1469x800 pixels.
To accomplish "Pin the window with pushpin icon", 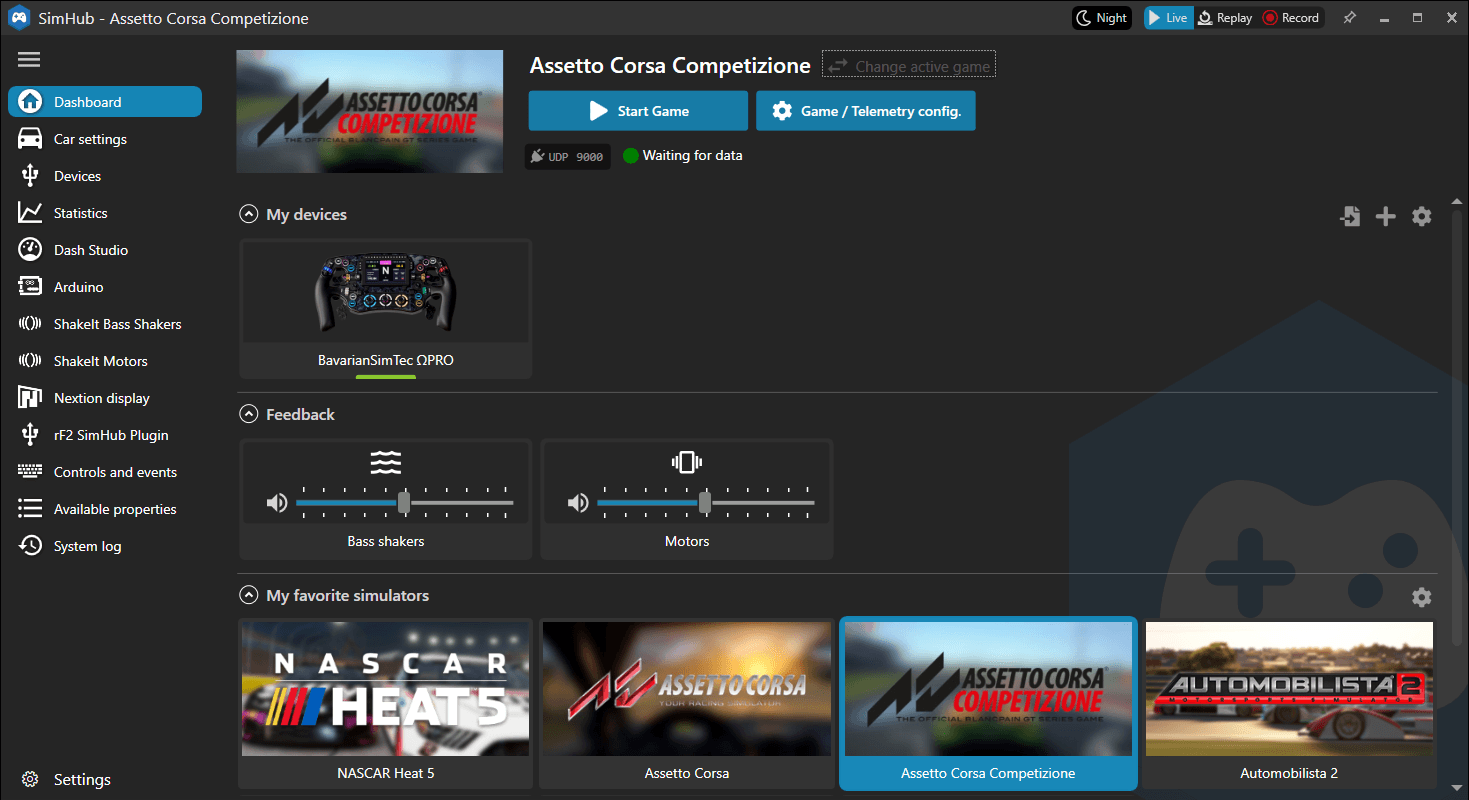I will pyautogui.click(x=1349, y=18).
